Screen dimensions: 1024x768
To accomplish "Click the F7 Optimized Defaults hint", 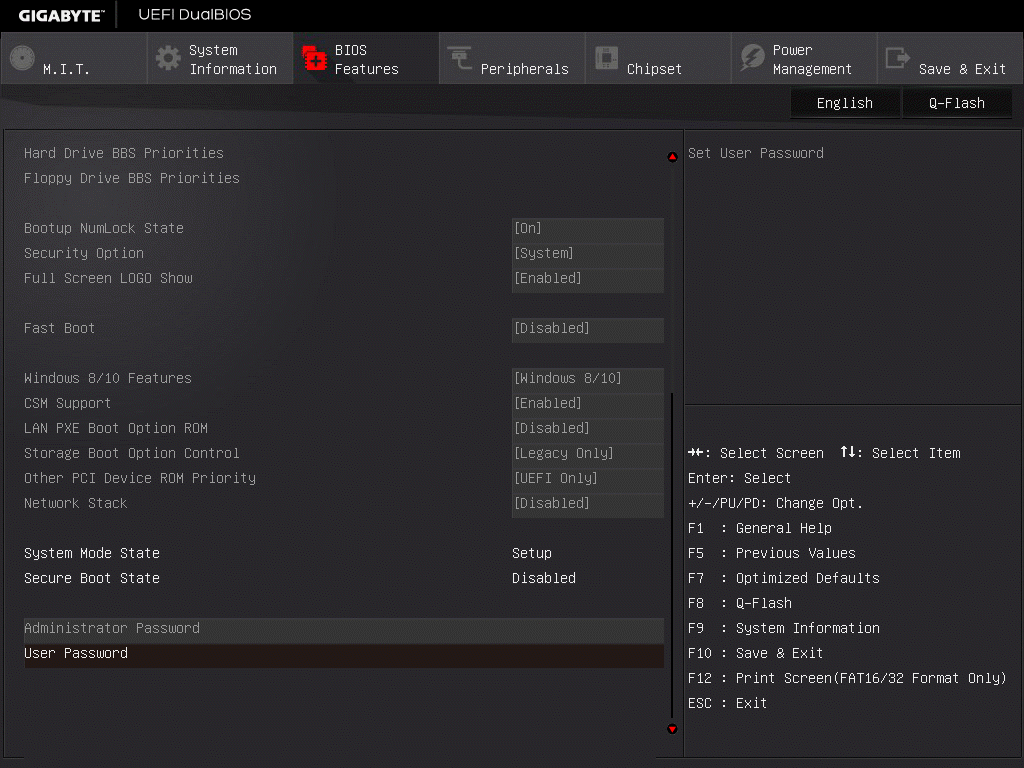I will [x=784, y=579].
